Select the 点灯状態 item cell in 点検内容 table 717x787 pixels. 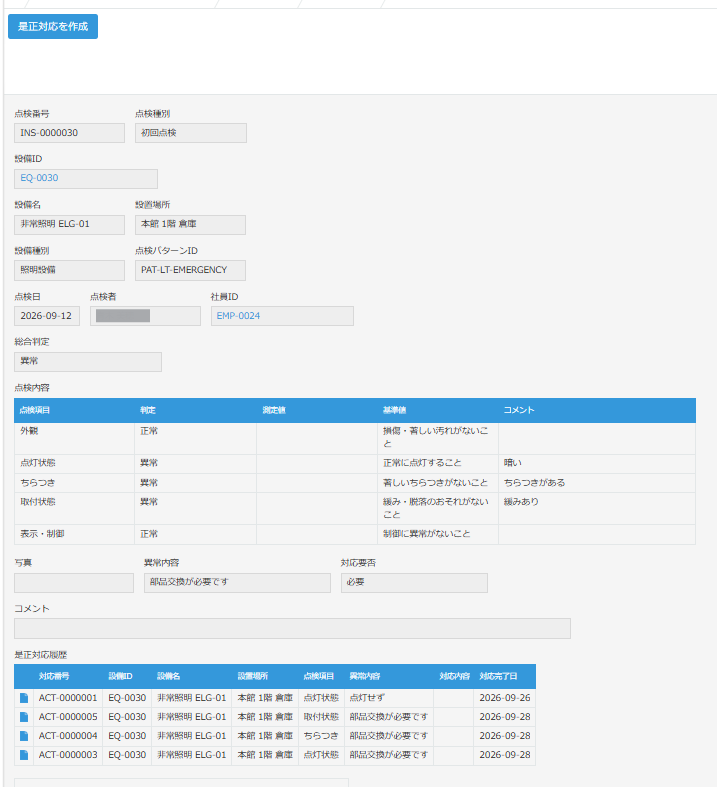click(x=74, y=464)
